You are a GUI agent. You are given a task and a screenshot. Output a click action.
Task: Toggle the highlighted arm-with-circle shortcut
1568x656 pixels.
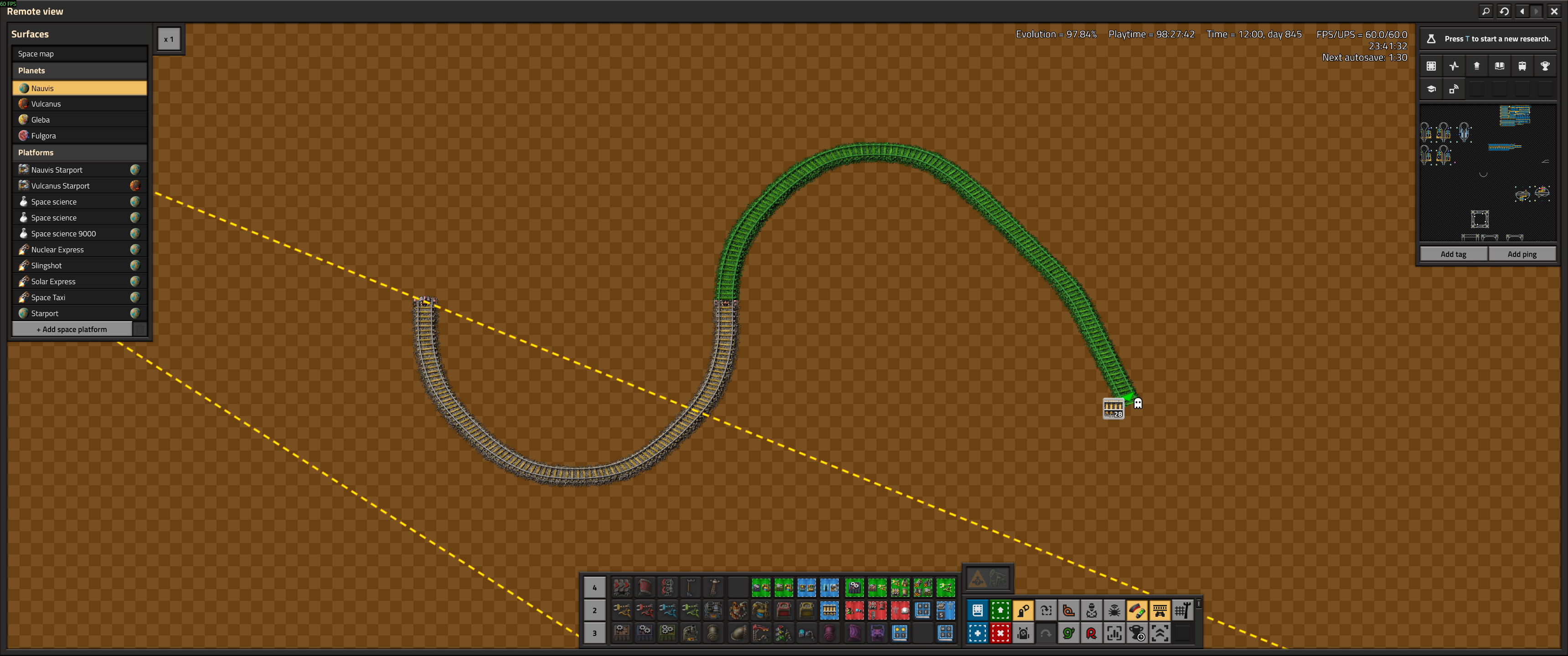(x=1023, y=610)
